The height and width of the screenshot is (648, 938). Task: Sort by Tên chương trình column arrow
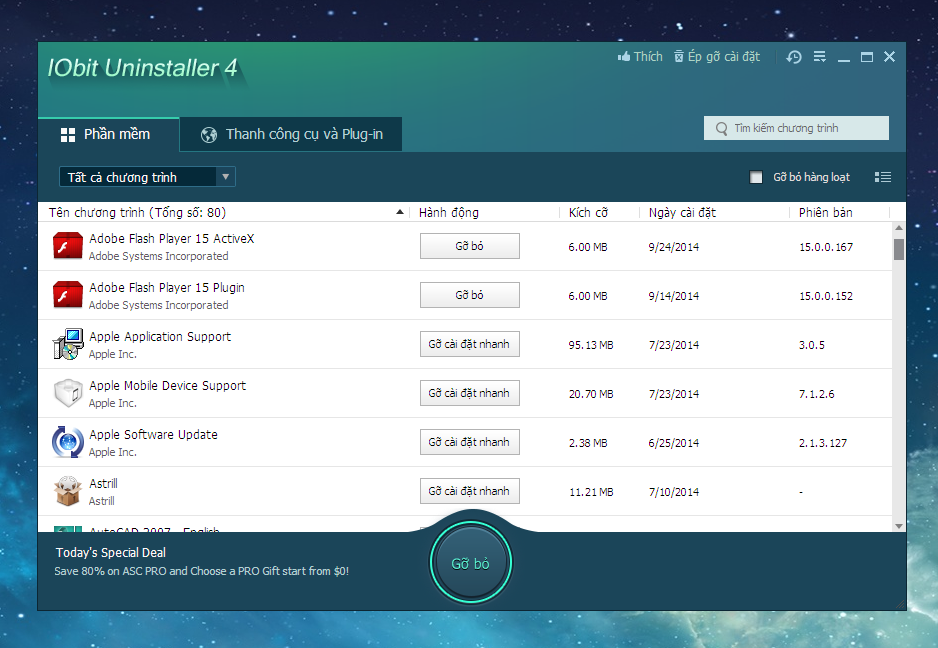point(400,212)
